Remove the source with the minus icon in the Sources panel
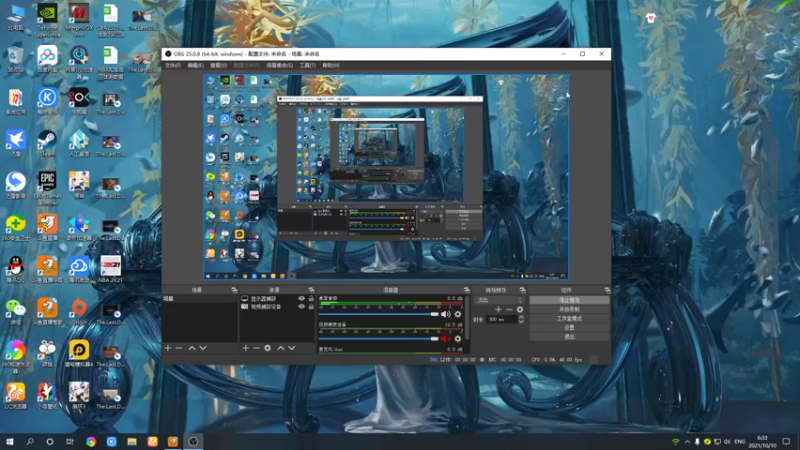 [256, 348]
